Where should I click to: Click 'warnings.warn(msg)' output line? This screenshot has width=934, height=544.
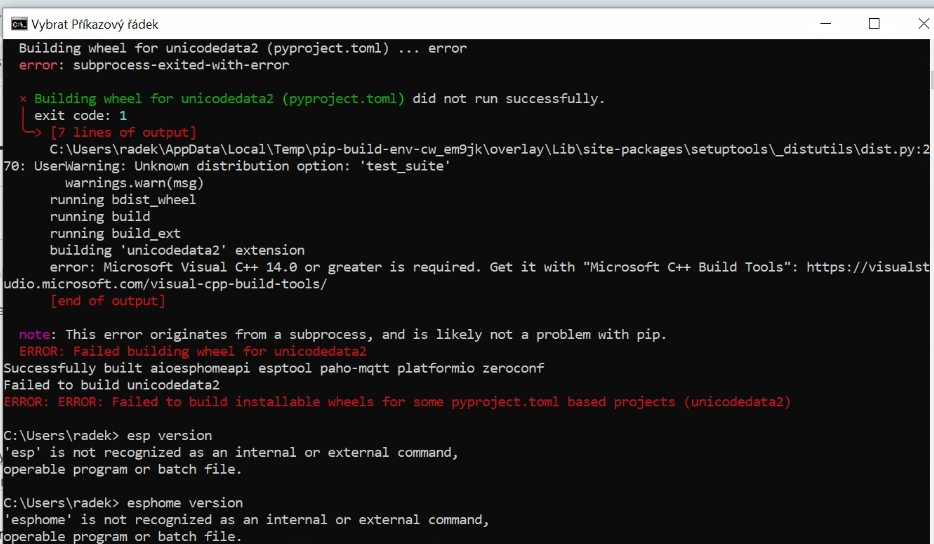(134, 183)
